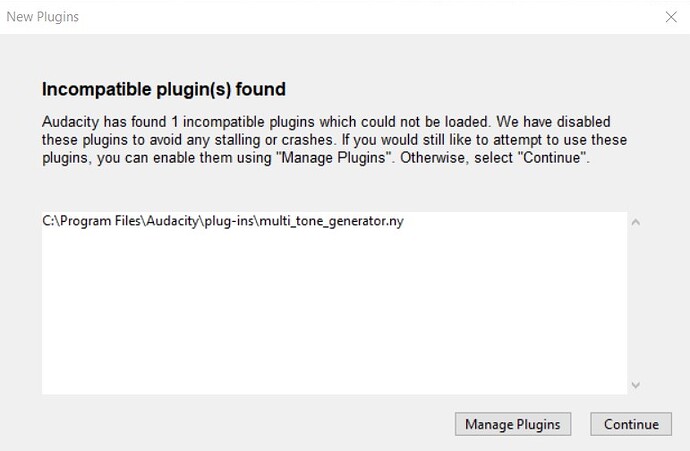This screenshot has height=451, width=690.
Task: Click the plugin list's up scroll arrow
Action: [635, 222]
